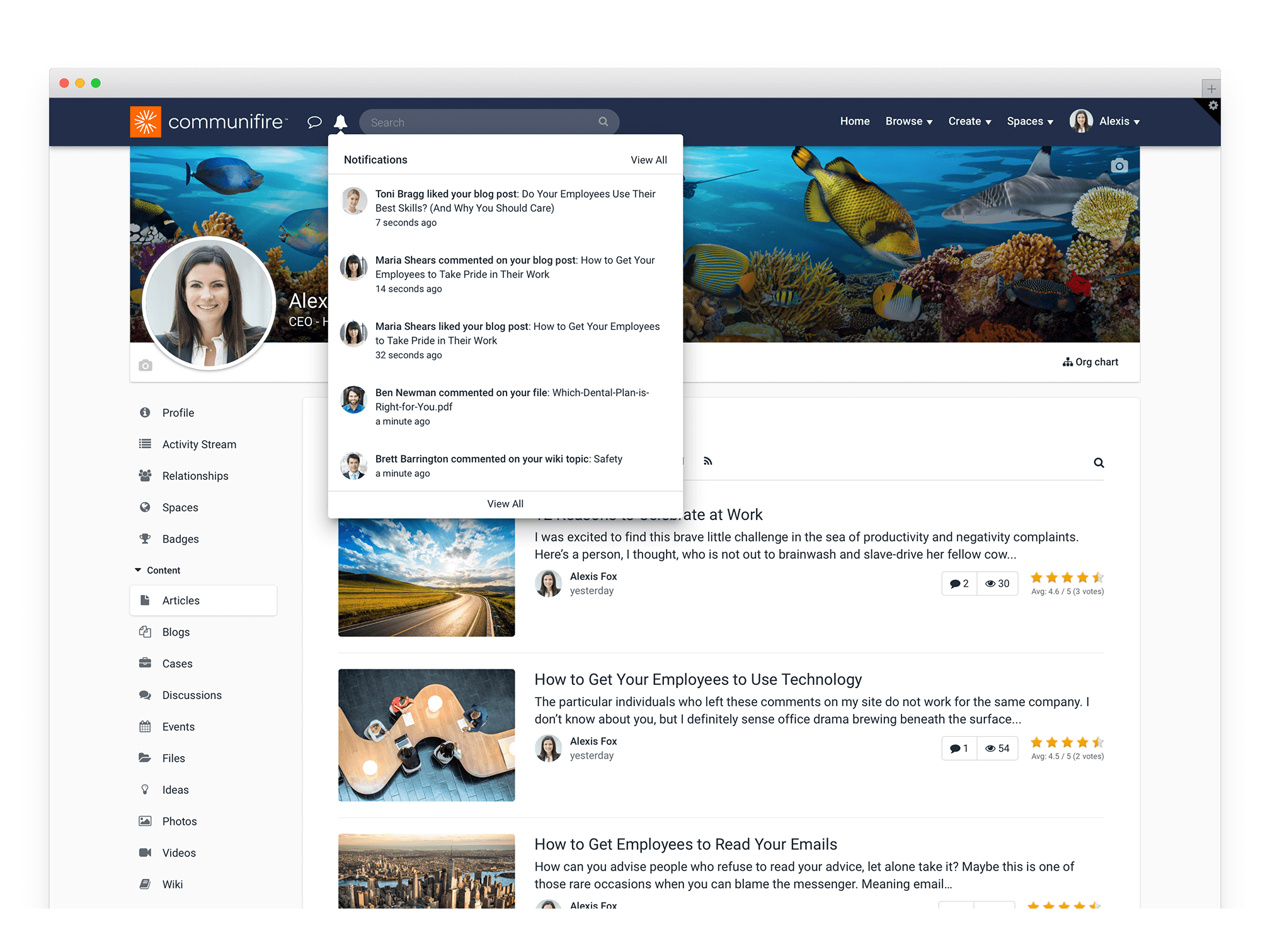Screen dimensions: 1270x952
Task: Open the article How to Get Employees to Read Your Emails
Action: pos(685,844)
